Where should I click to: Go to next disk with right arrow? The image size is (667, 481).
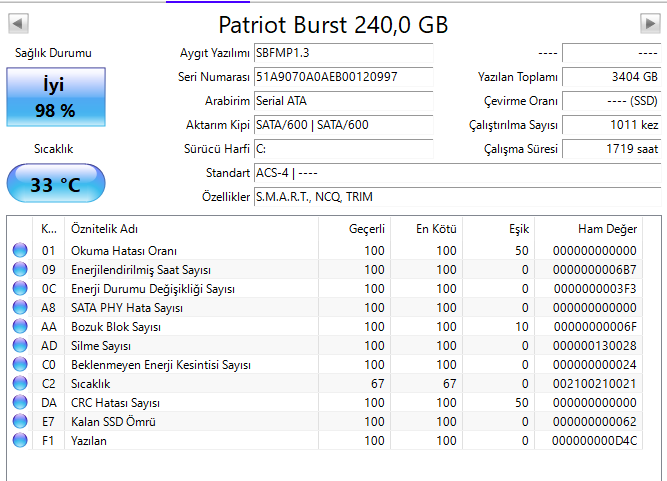tap(650, 23)
